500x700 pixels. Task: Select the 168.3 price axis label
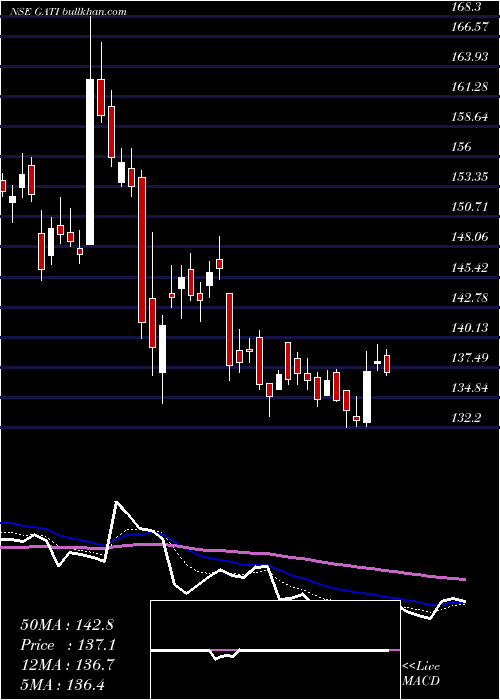click(468, 7)
